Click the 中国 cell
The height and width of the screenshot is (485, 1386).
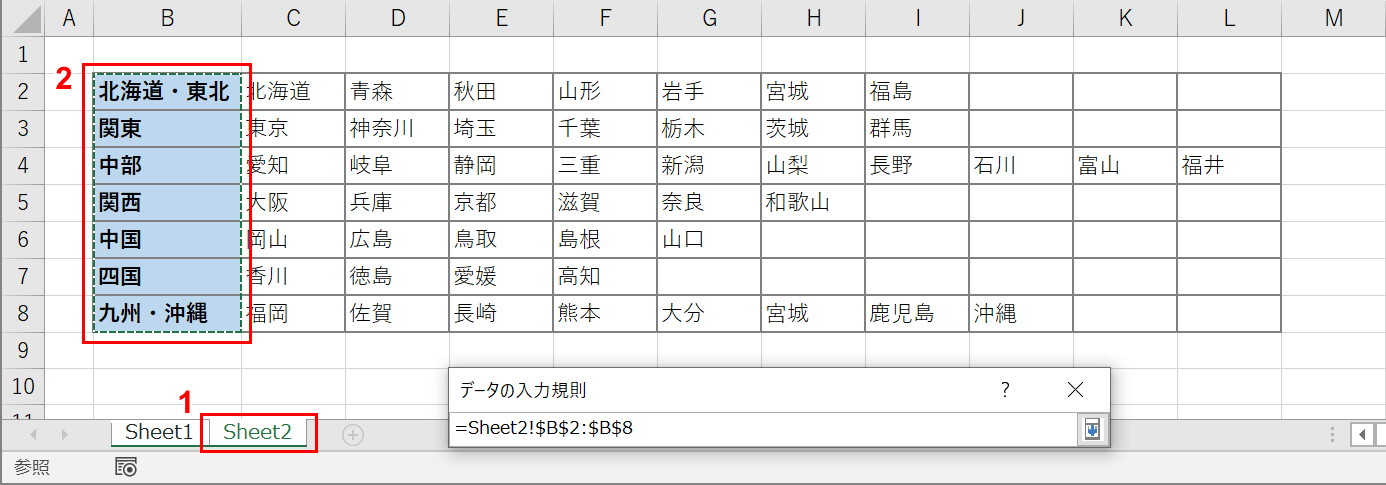167,240
